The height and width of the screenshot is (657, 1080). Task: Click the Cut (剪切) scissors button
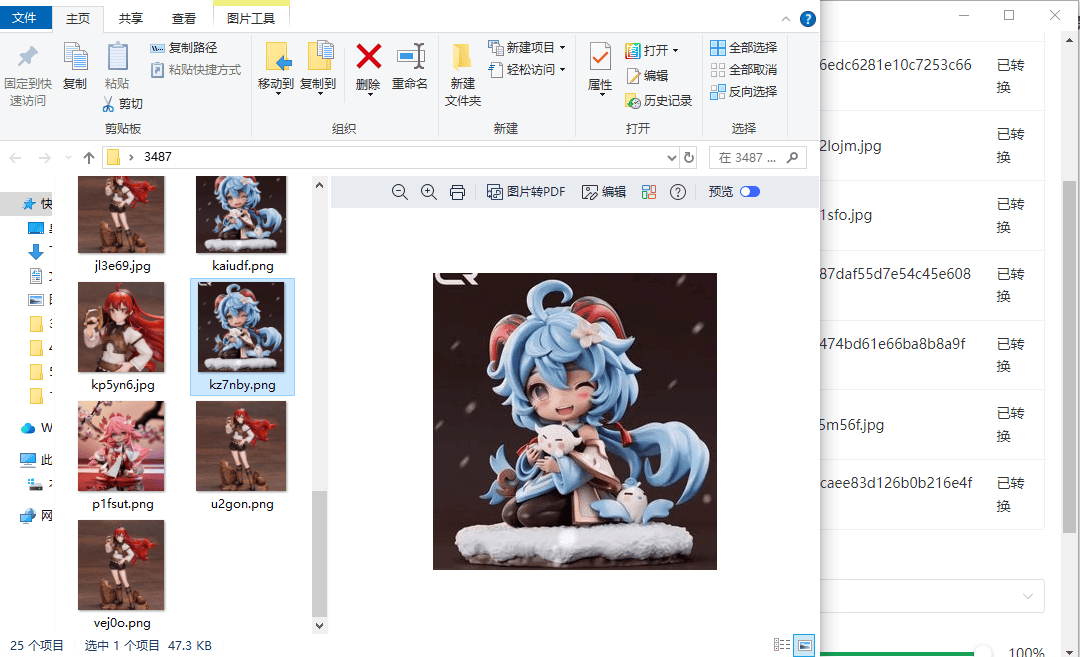[122, 103]
